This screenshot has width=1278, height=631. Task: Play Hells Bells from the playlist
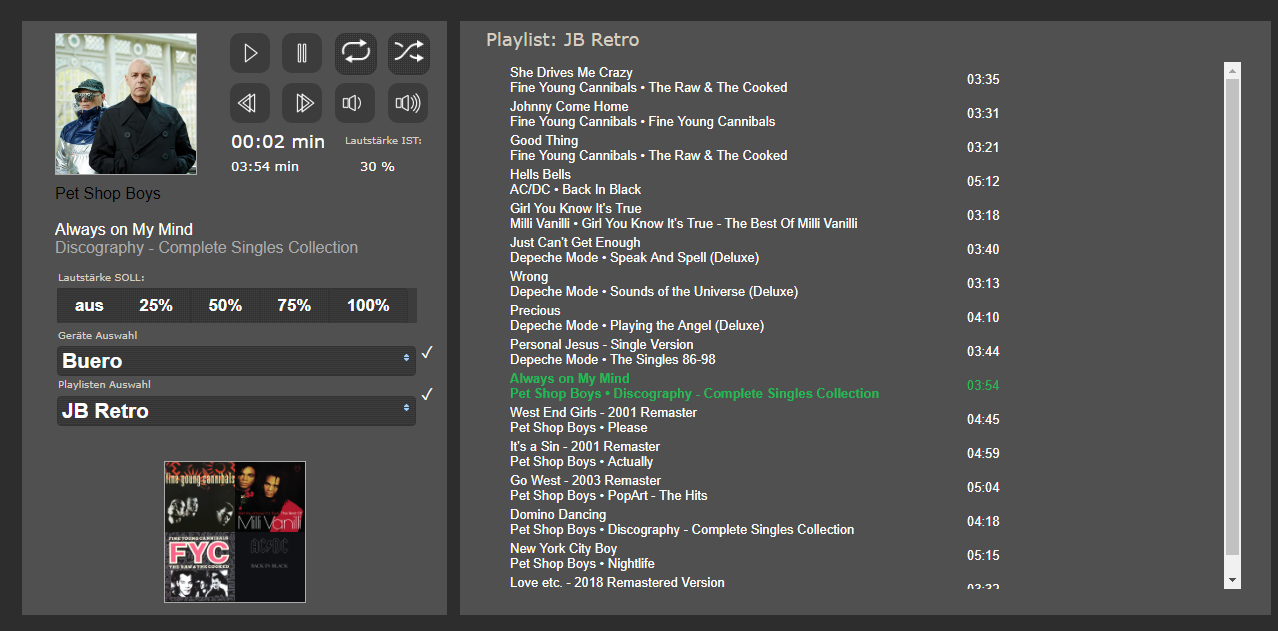tap(541, 175)
